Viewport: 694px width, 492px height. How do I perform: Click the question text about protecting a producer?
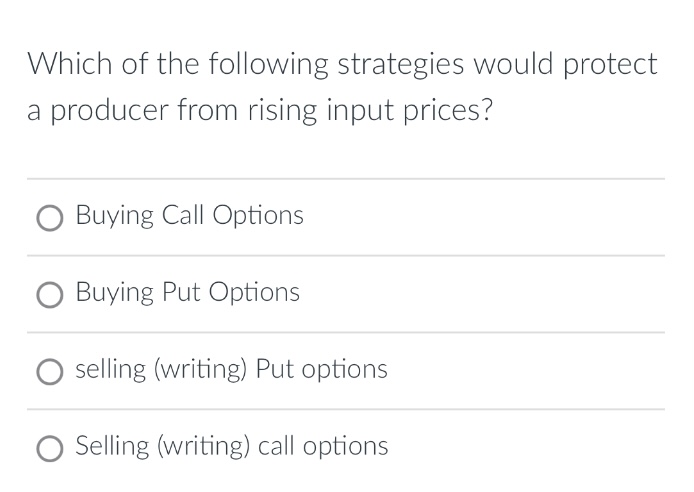click(342, 87)
